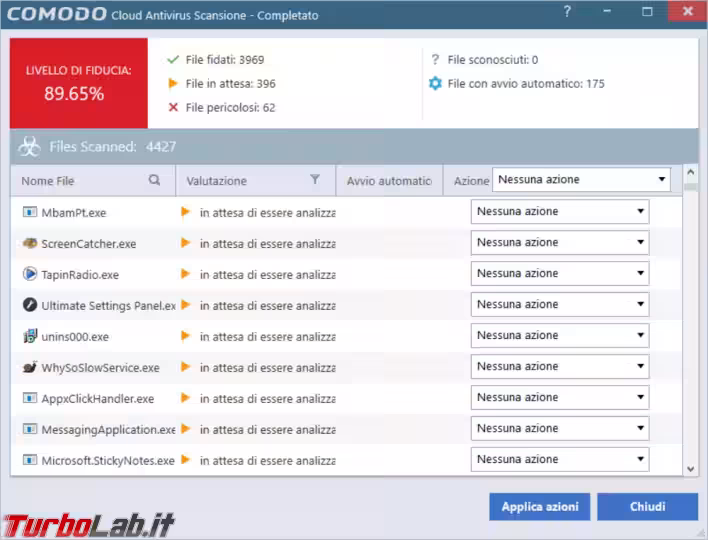Select the TapinRadio.exe file name
The width and height of the screenshot is (708, 540).
tap(80, 275)
